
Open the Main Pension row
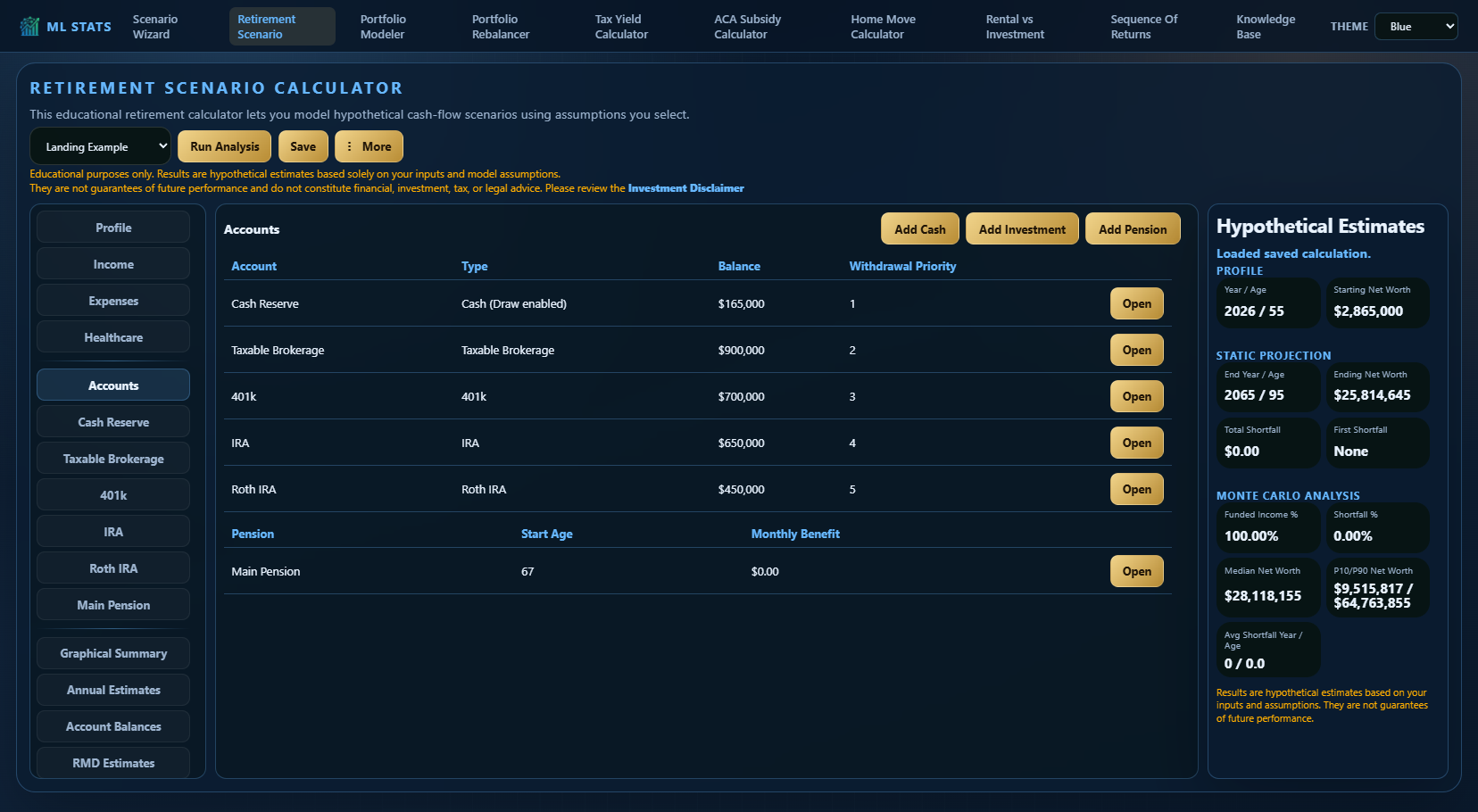click(1136, 571)
